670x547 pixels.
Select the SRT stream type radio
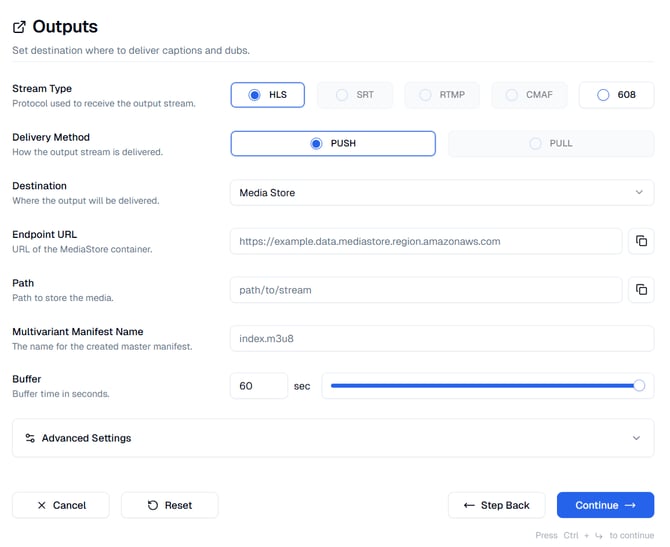pos(354,95)
